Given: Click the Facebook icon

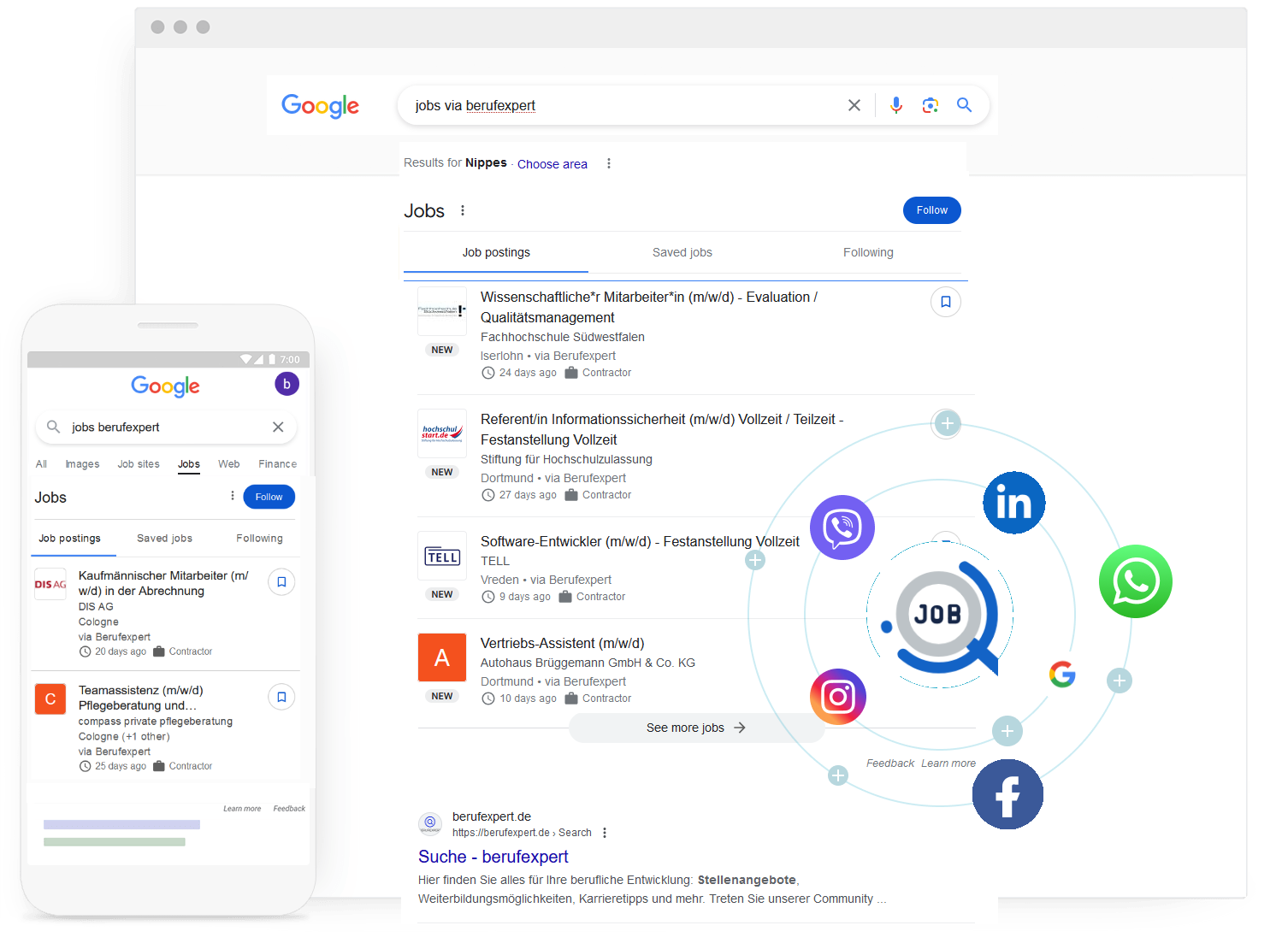Looking at the screenshot, I should [x=1007, y=794].
